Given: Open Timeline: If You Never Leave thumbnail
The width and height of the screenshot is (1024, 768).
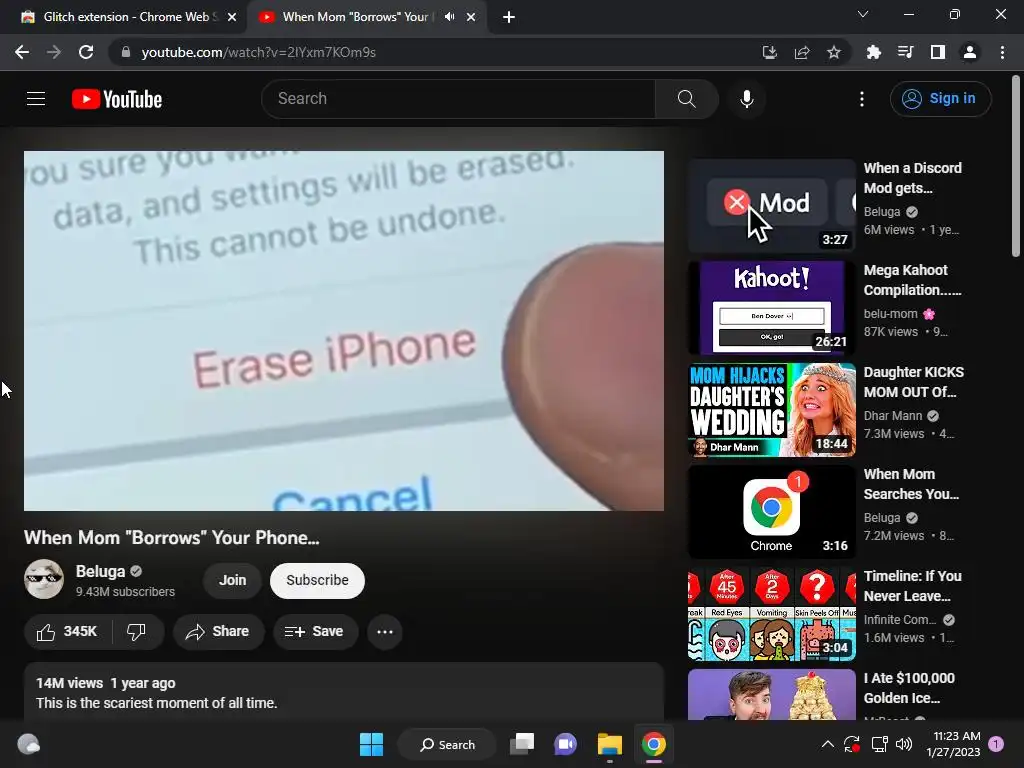Looking at the screenshot, I should [x=772, y=614].
